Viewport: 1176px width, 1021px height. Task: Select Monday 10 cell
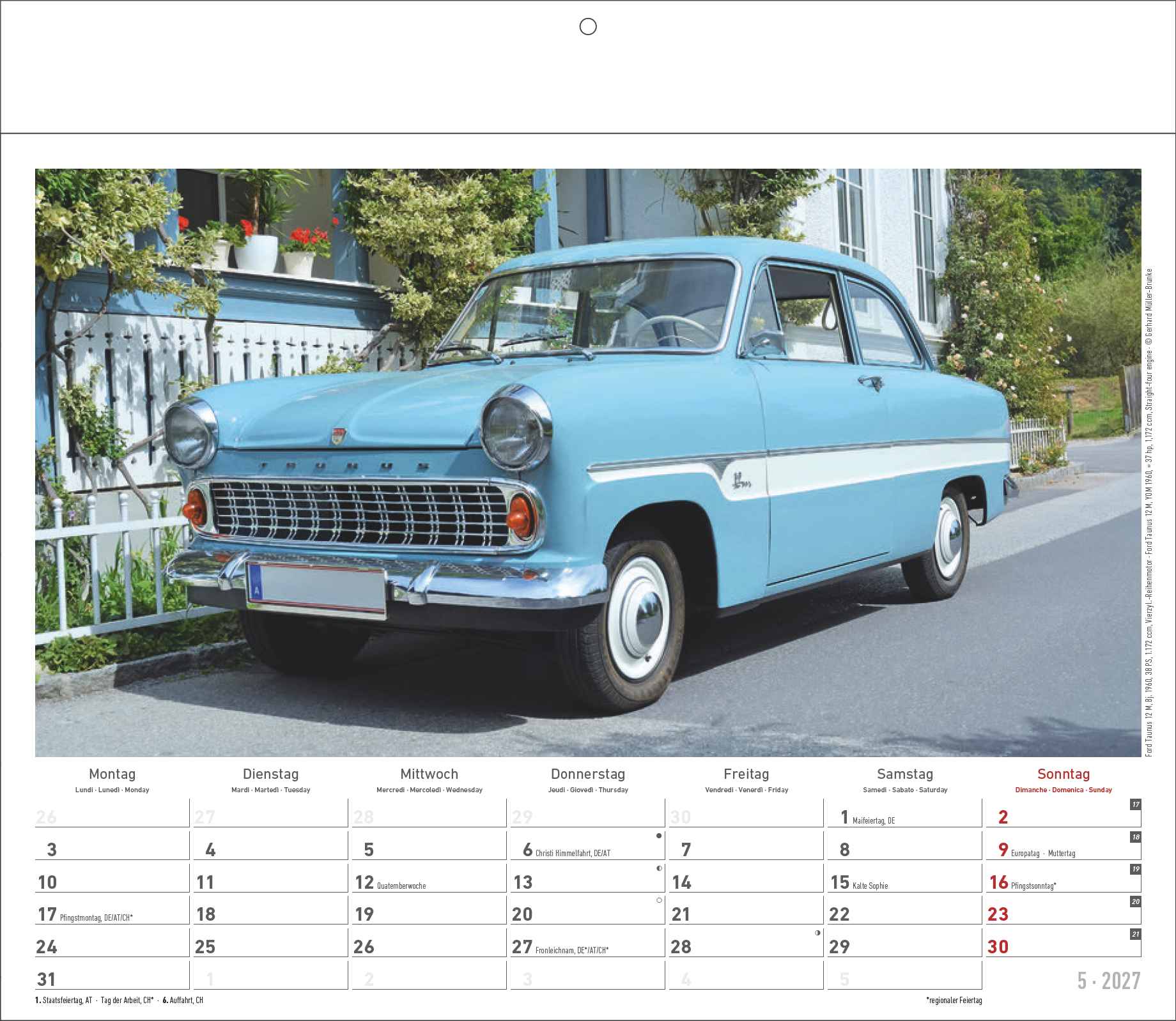[x=112, y=879]
